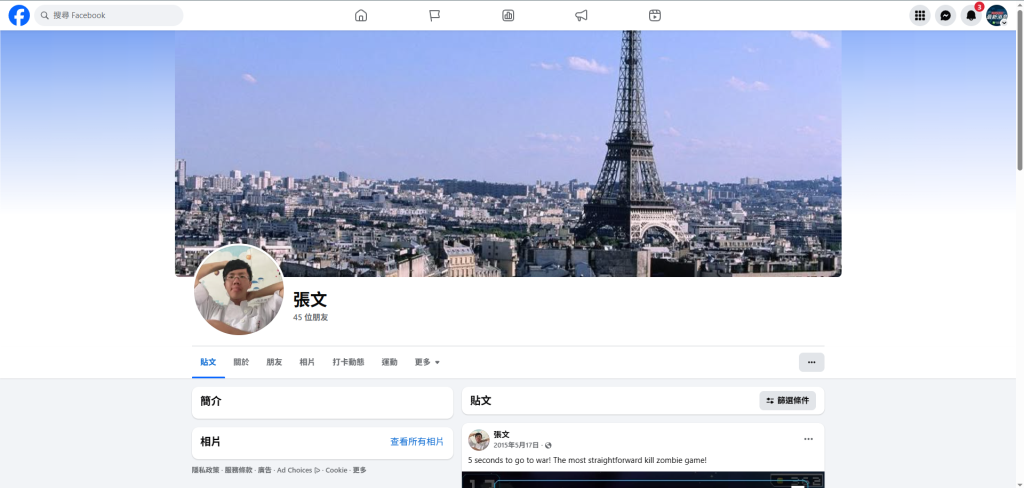Click the megaphone ads icon

581,15
